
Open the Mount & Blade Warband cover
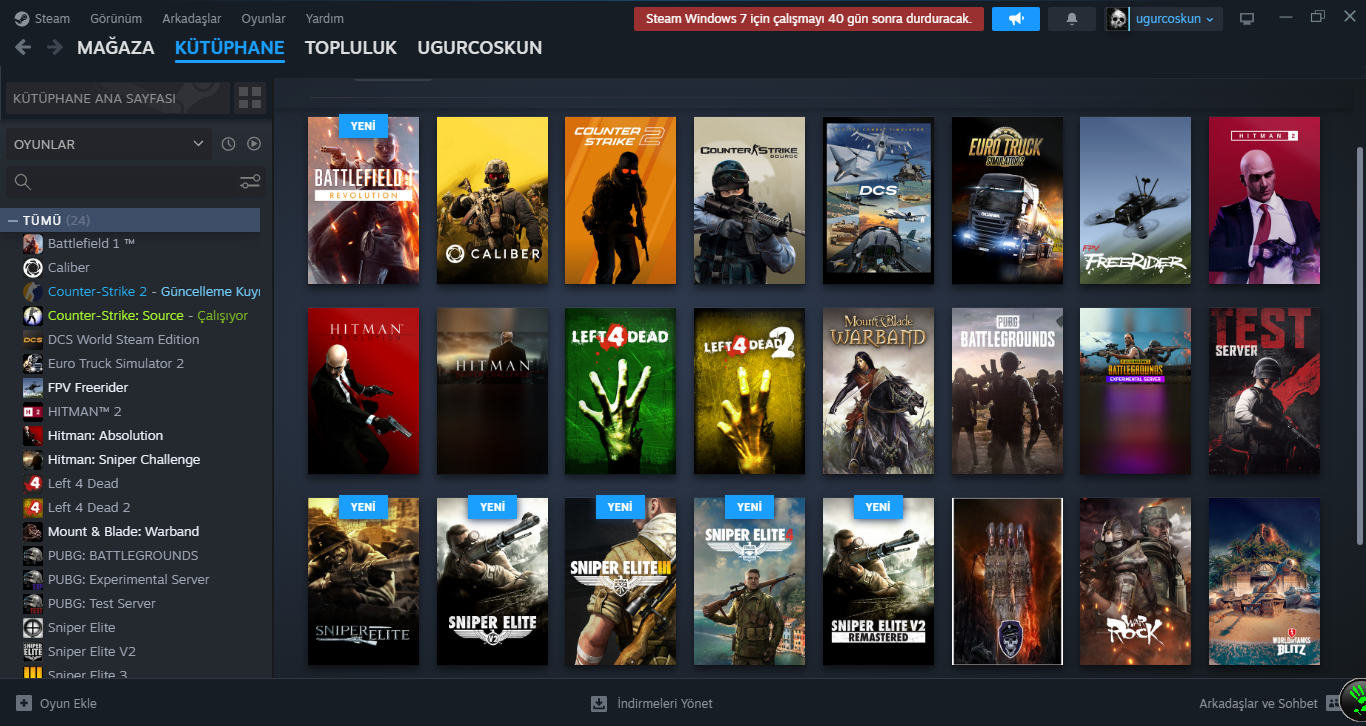[x=878, y=391]
